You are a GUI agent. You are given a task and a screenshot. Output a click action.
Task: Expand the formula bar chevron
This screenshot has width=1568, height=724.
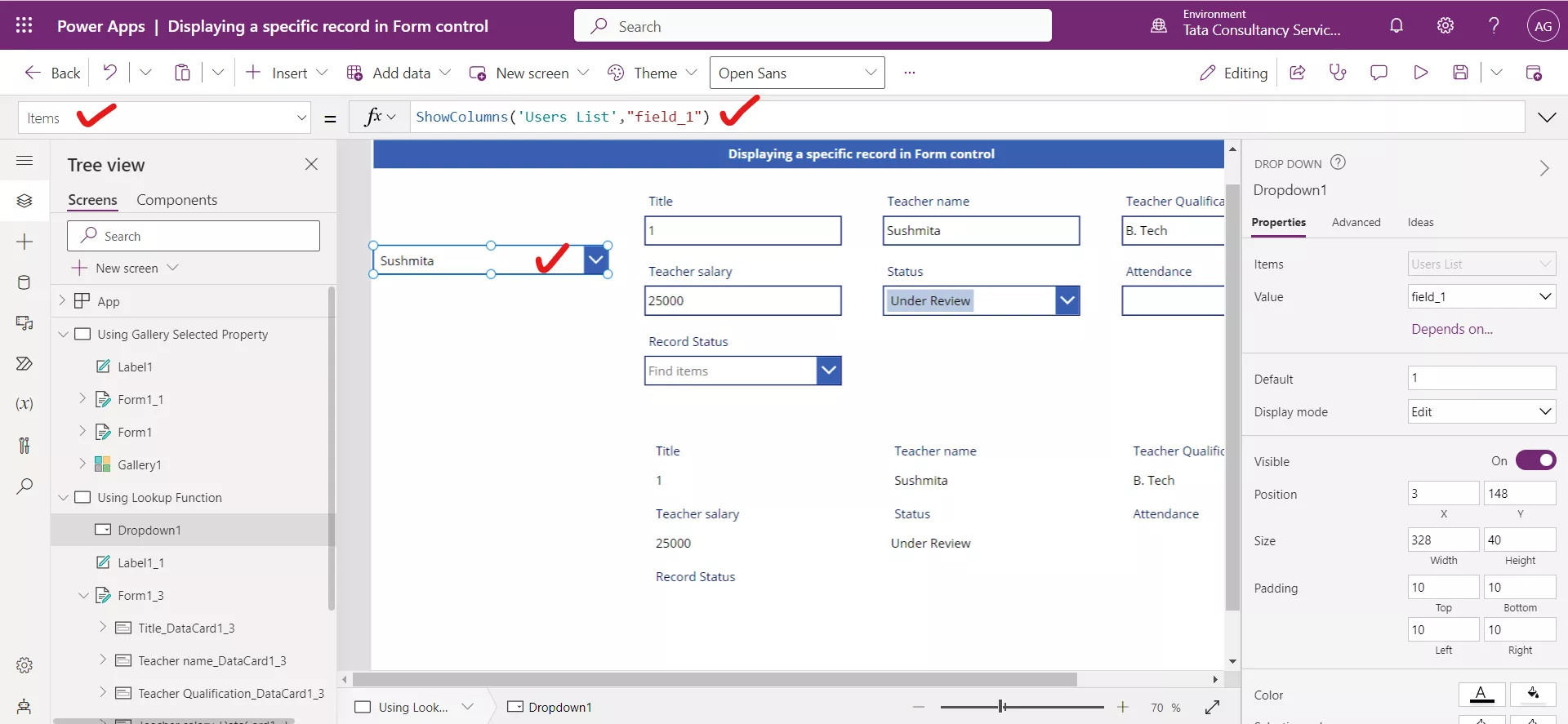point(1547,118)
